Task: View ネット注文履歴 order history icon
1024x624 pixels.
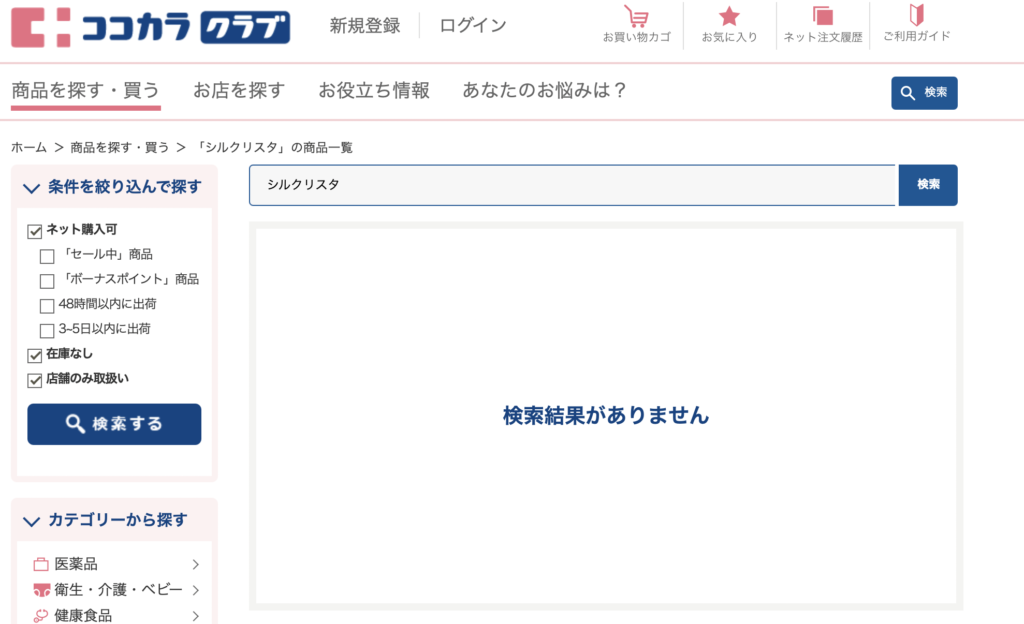Action: [823, 24]
